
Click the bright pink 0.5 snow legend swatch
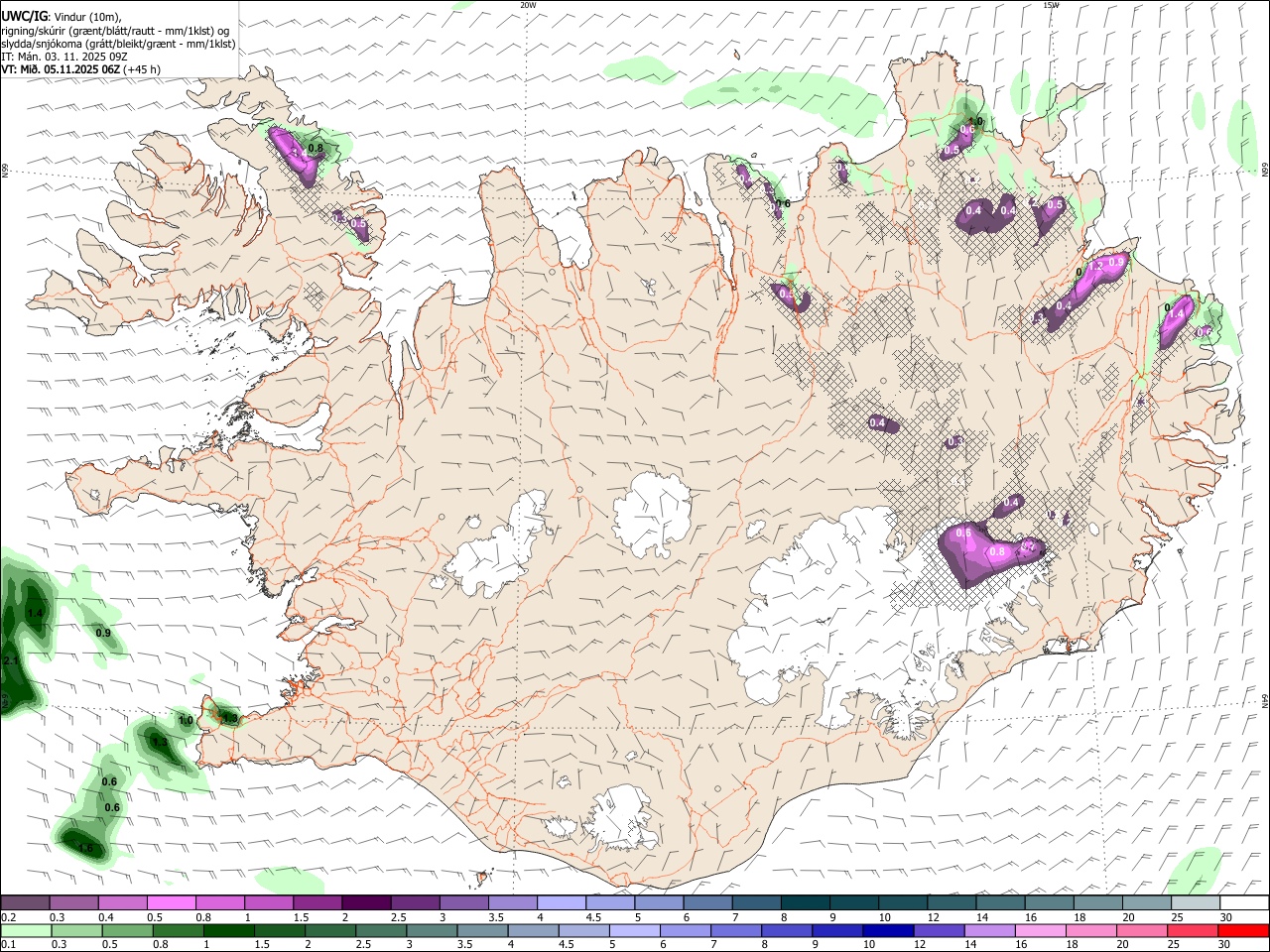point(172,902)
